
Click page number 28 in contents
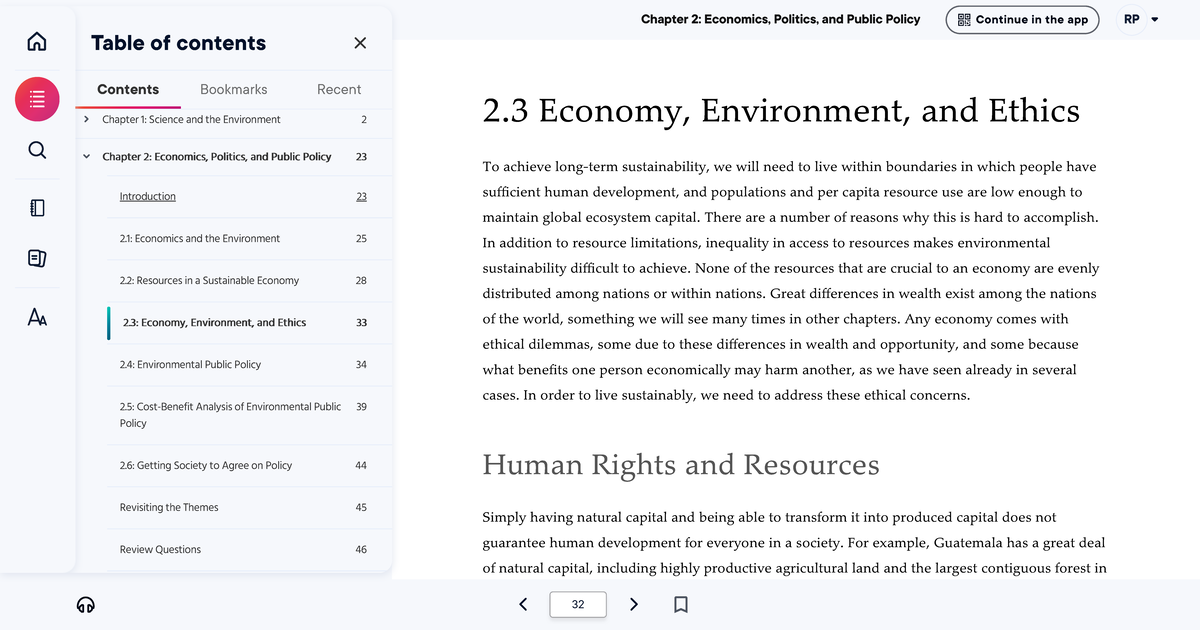pyautogui.click(x=361, y=280)
